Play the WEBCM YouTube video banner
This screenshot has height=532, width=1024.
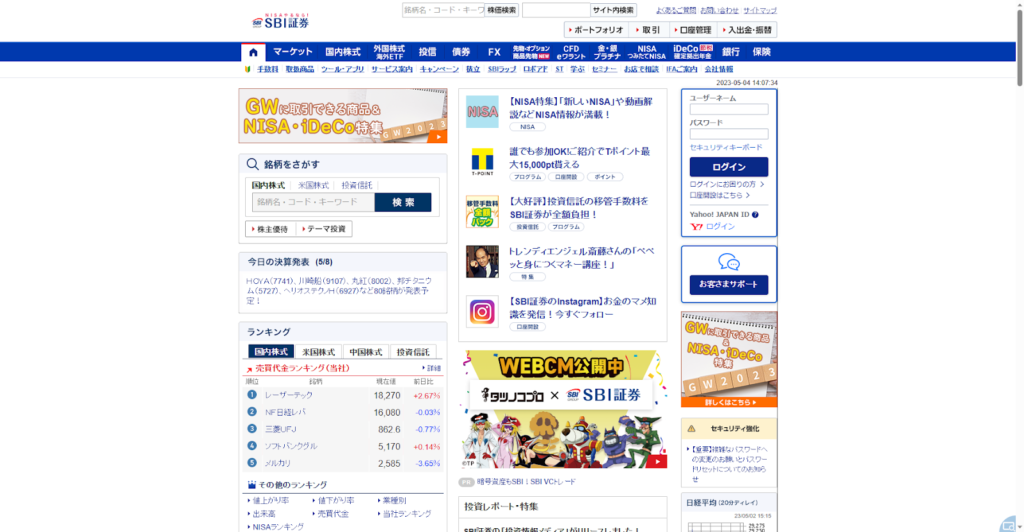click(x=563, y=410)
